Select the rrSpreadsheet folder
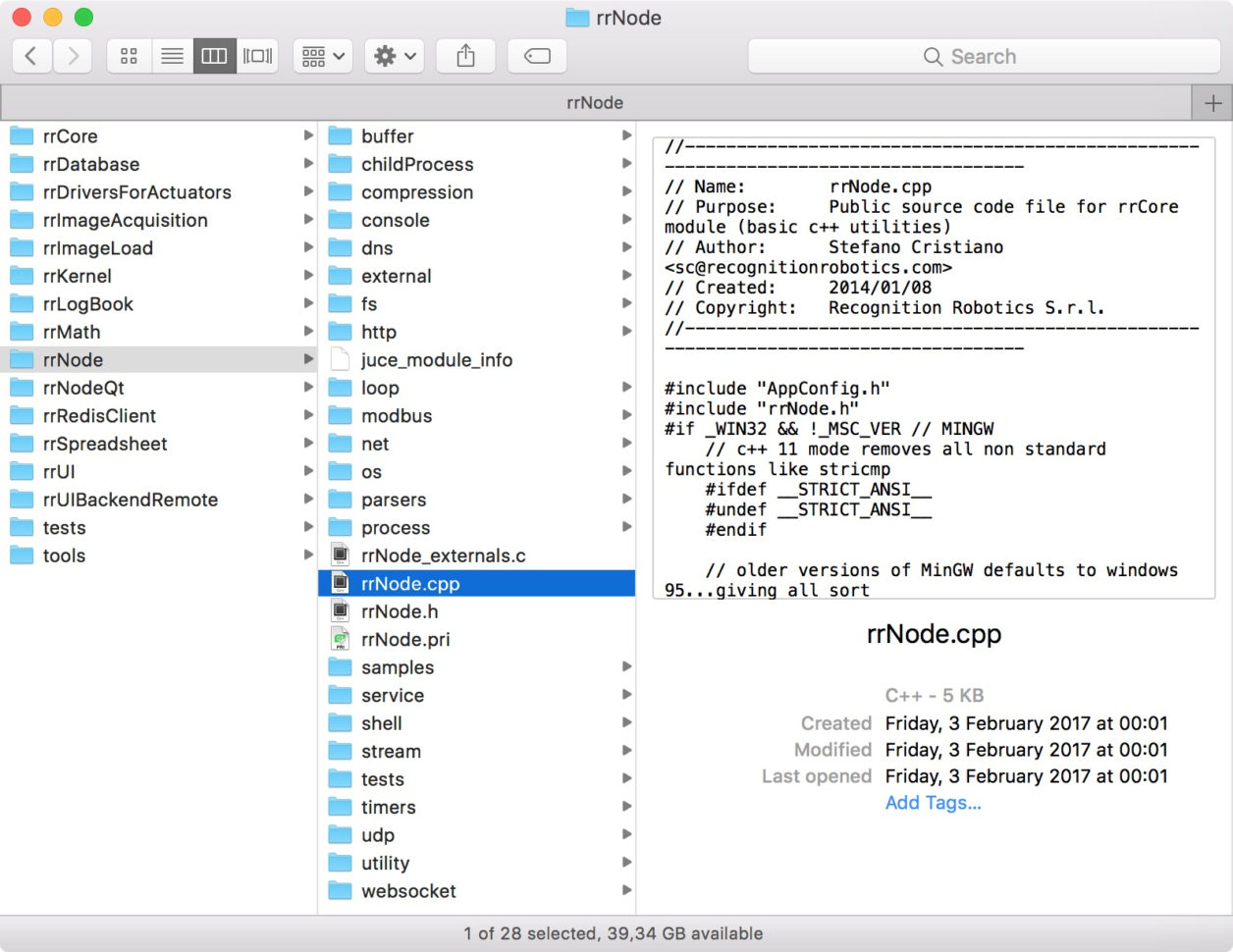The height and width of the screenshot is (952, 1233). tap(158, 444)
